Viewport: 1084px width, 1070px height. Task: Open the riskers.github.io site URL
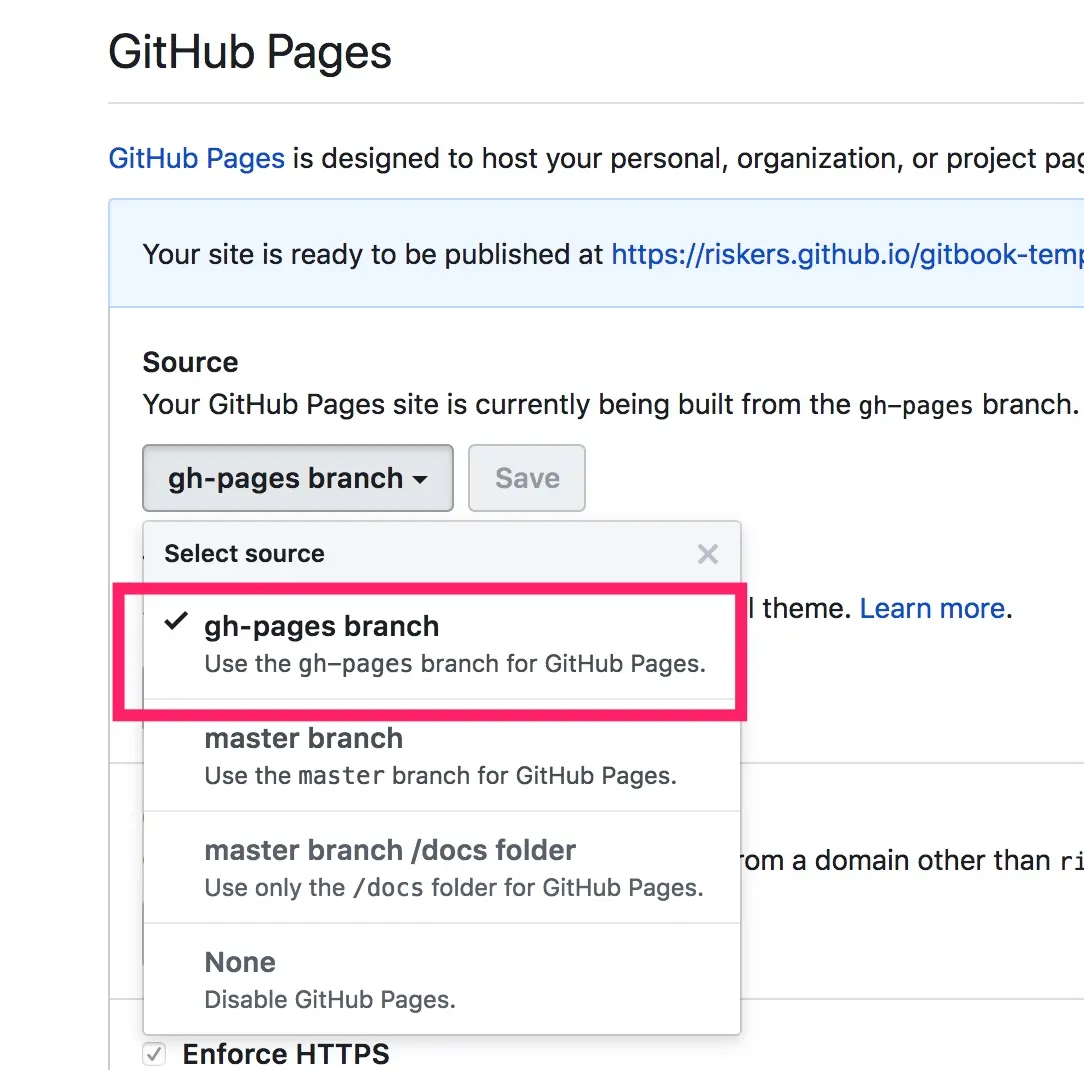848,255
